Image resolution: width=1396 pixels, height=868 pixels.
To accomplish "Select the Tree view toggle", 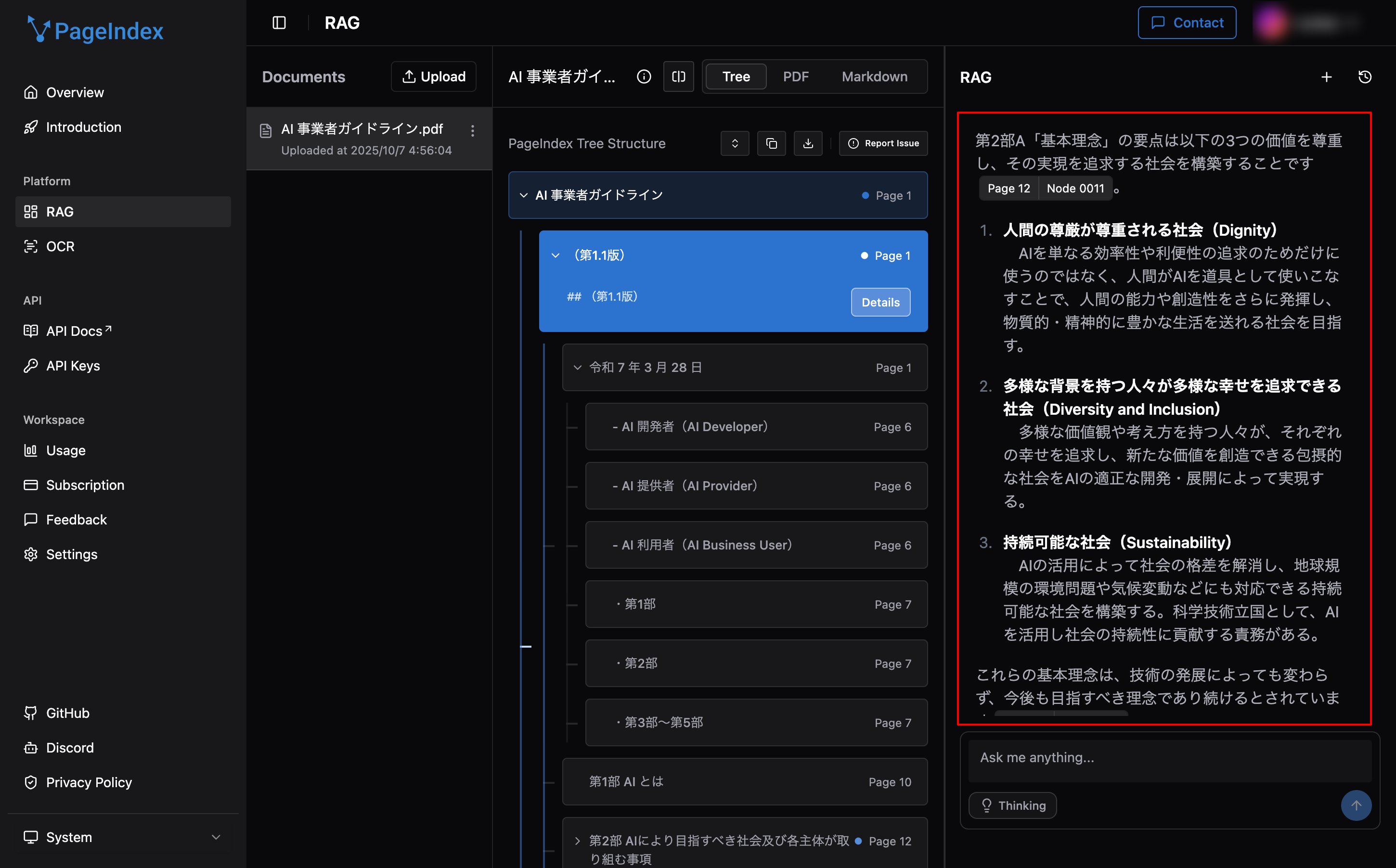I will 736,77.
